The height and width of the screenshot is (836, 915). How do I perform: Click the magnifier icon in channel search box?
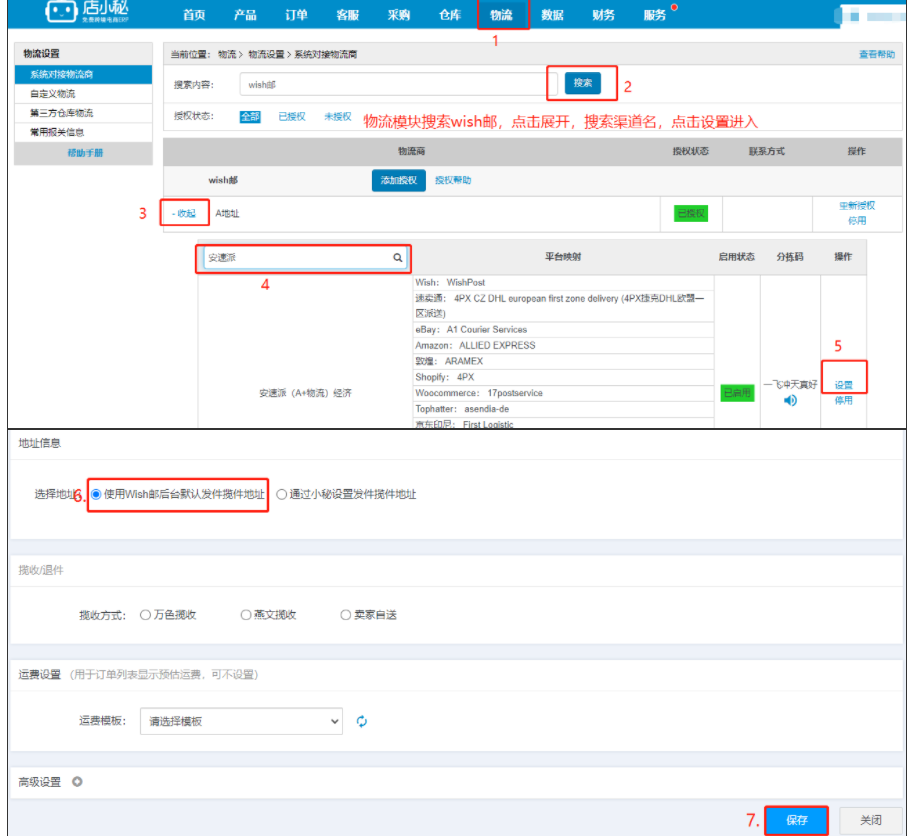pos(397,257)
